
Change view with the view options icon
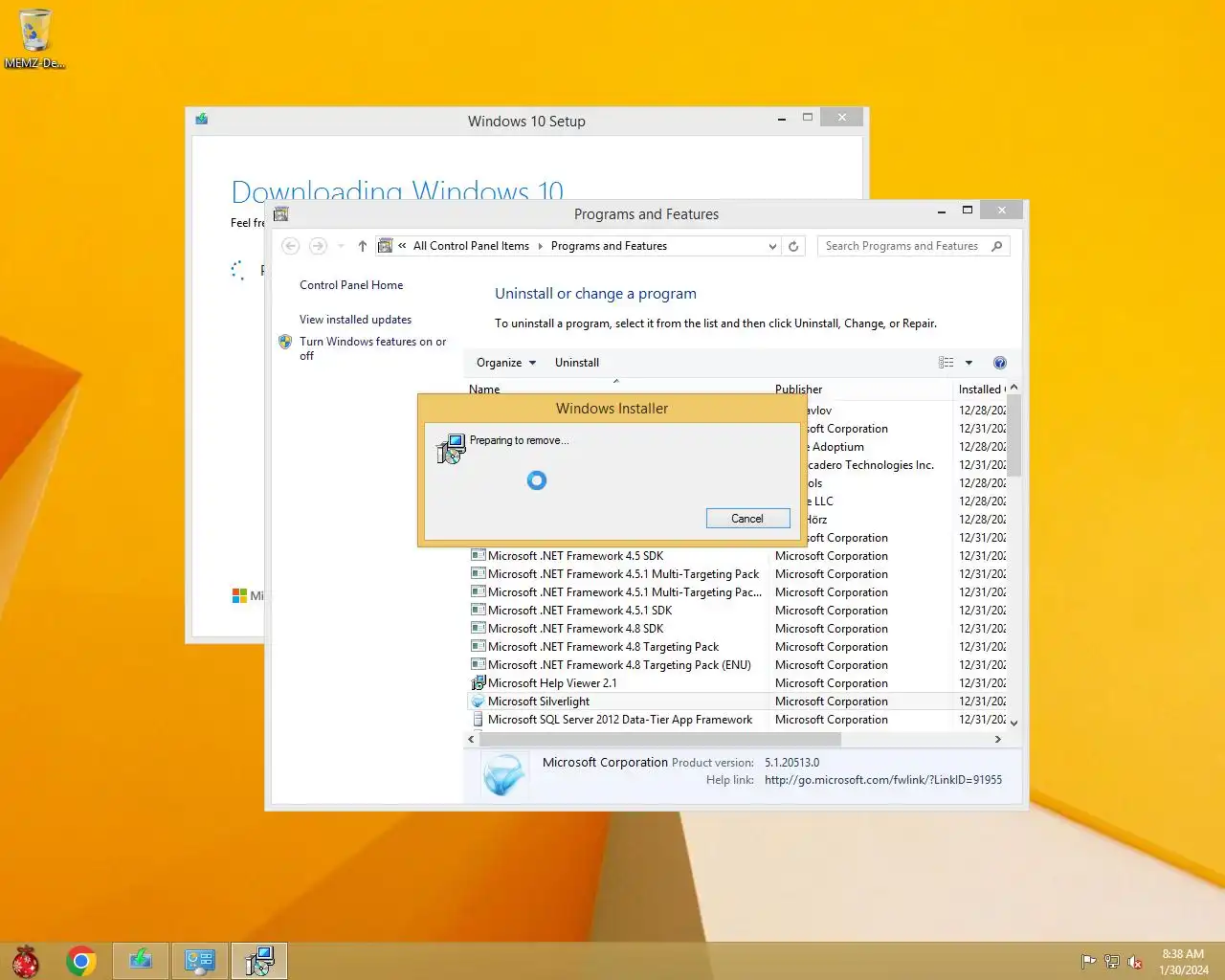[x=947, y=363]
